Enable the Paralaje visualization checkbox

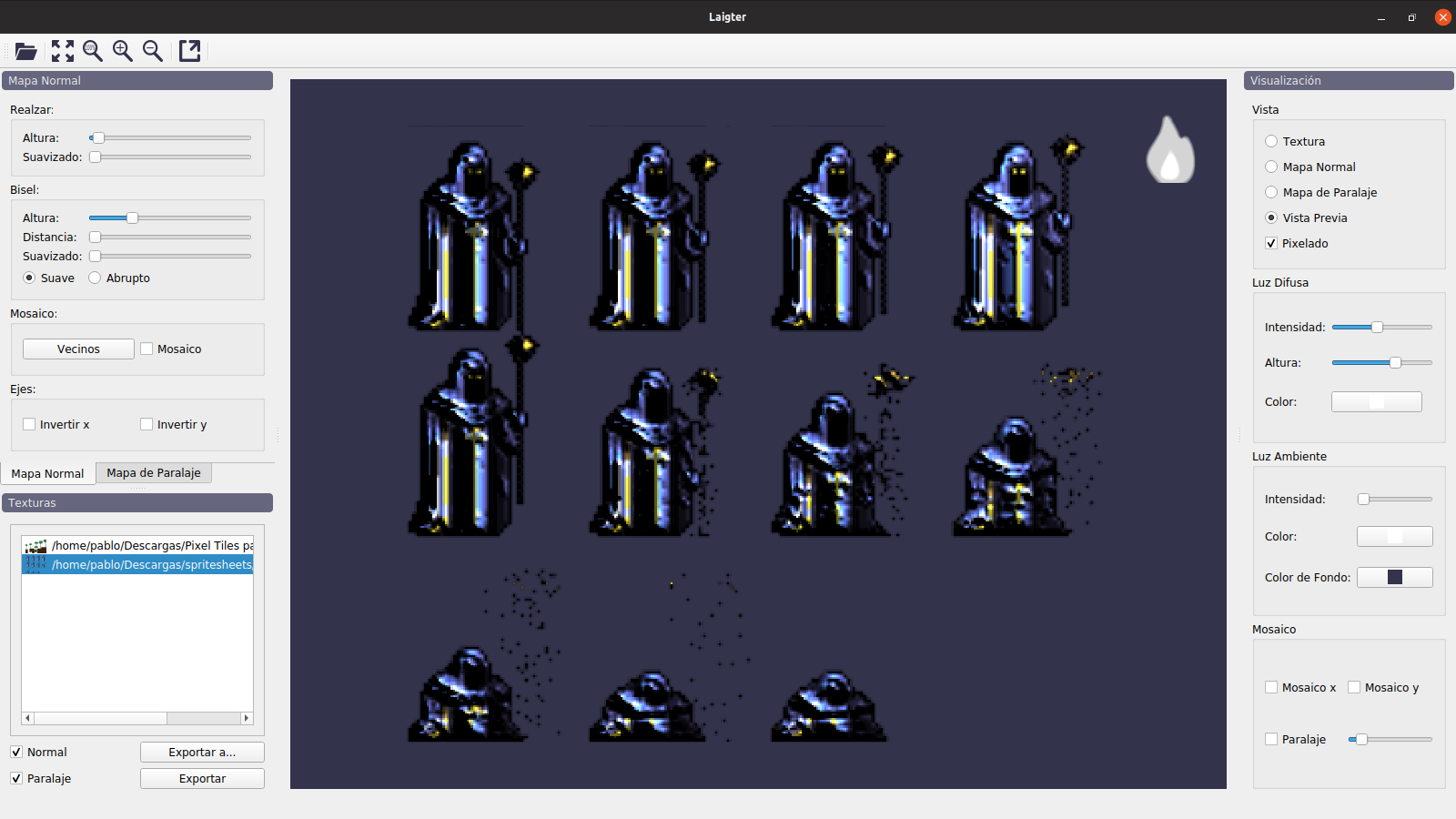pyautogui.click(x=1295, y=740)
